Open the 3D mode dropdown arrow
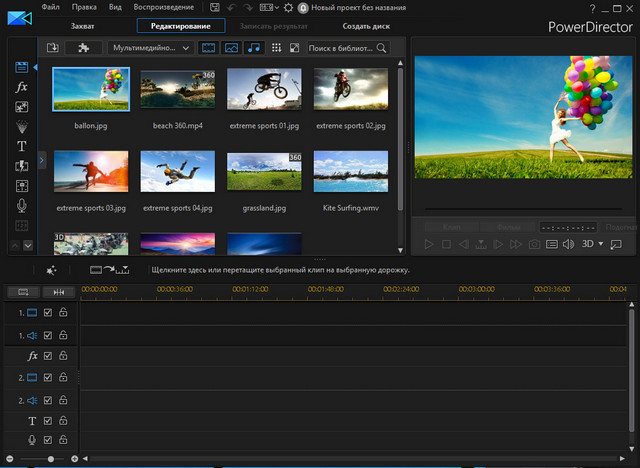 coord(601,244)
